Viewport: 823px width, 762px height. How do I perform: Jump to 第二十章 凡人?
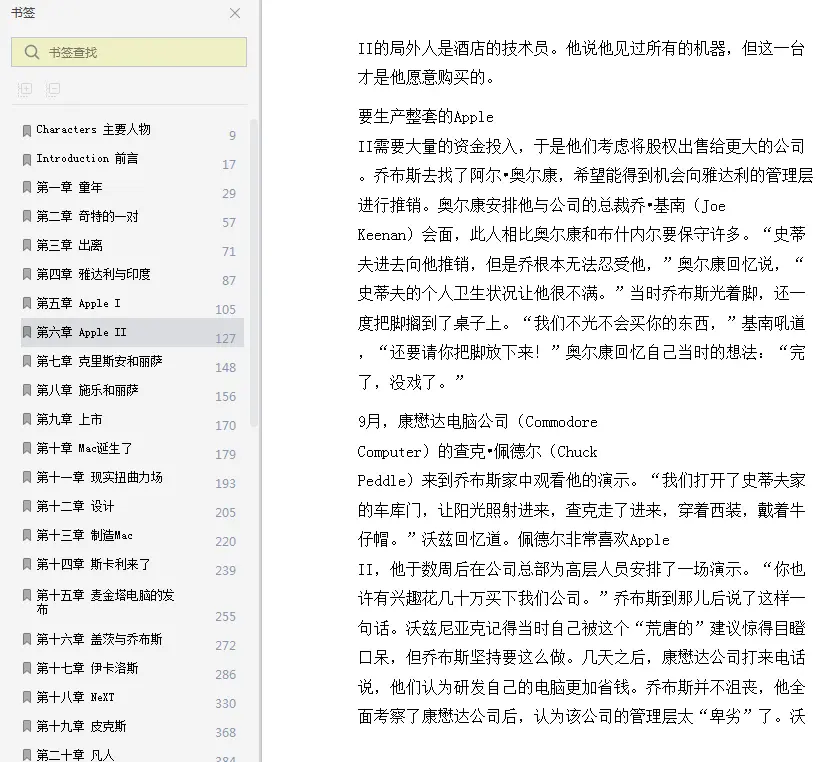pos(75,755)
